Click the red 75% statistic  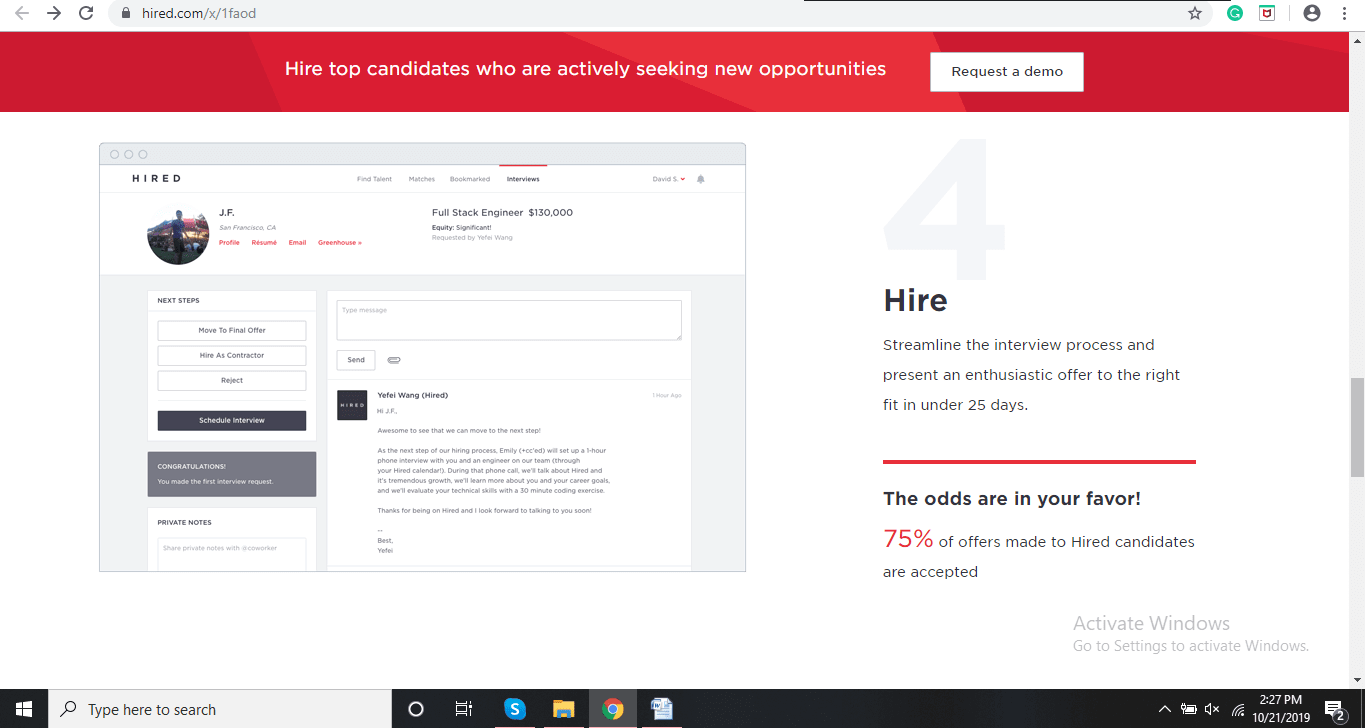pos(908,539)
